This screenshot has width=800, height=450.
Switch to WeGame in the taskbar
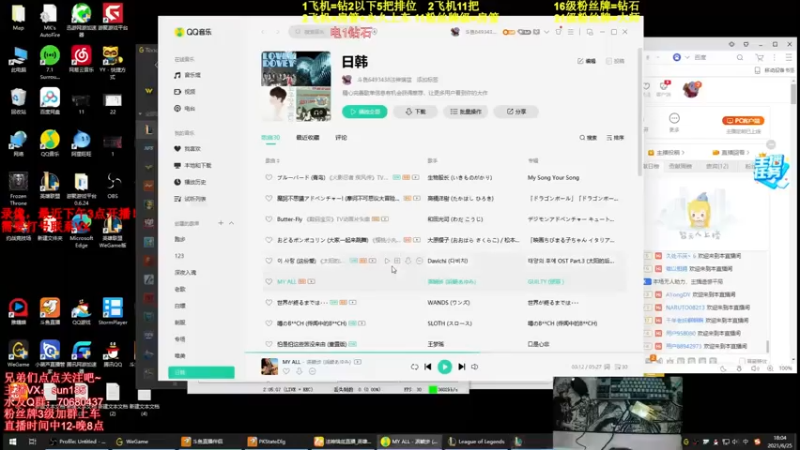(x=132, y=441)
